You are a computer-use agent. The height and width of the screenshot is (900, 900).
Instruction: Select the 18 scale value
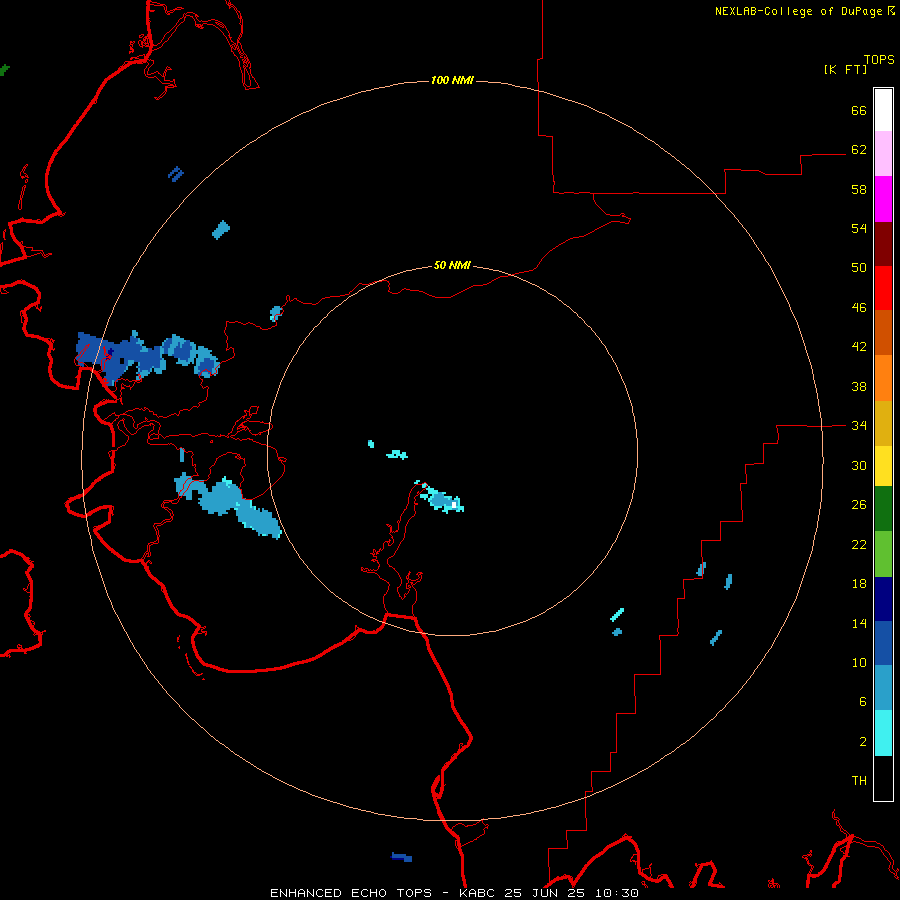859,584
